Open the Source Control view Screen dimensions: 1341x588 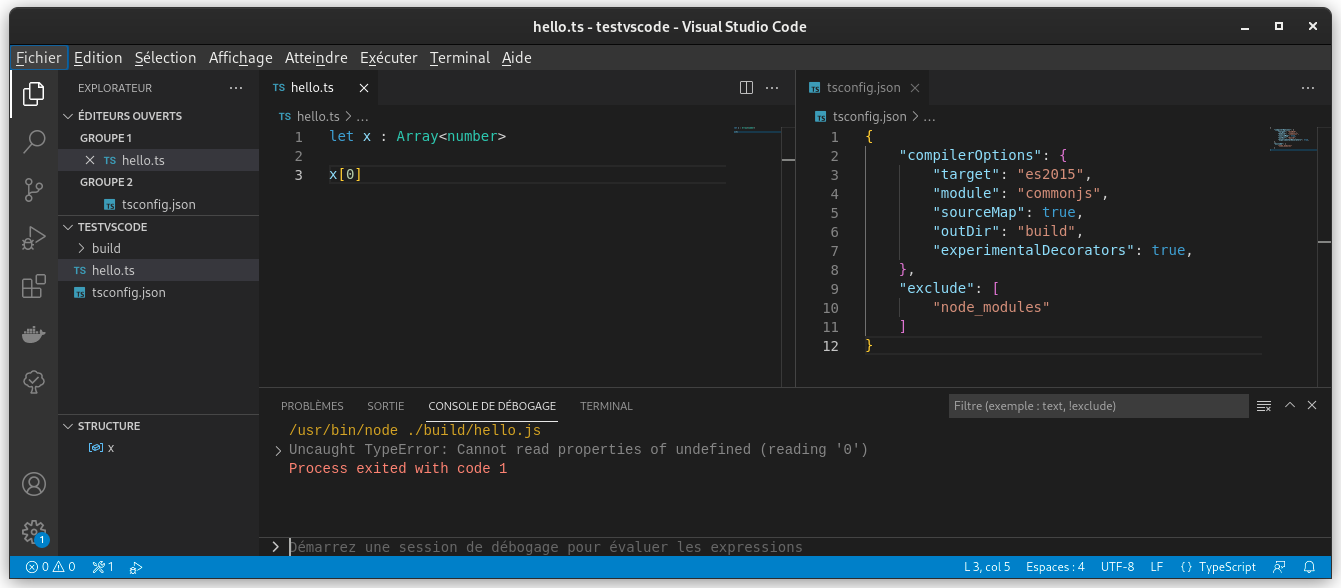tap(34, 189)
